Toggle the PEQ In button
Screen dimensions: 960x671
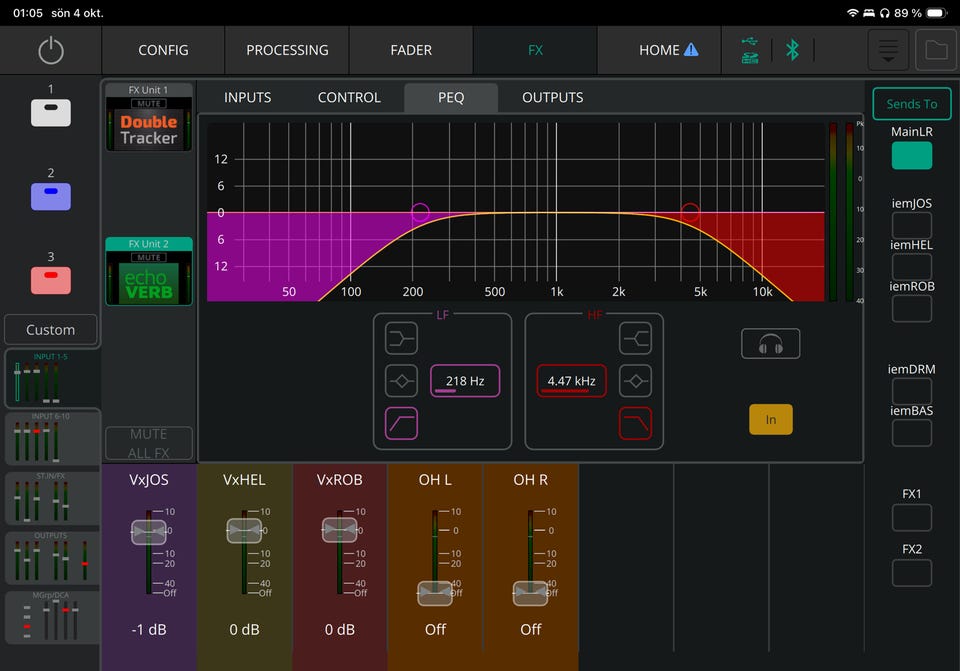pyautogui.click(x=771, y=419)
